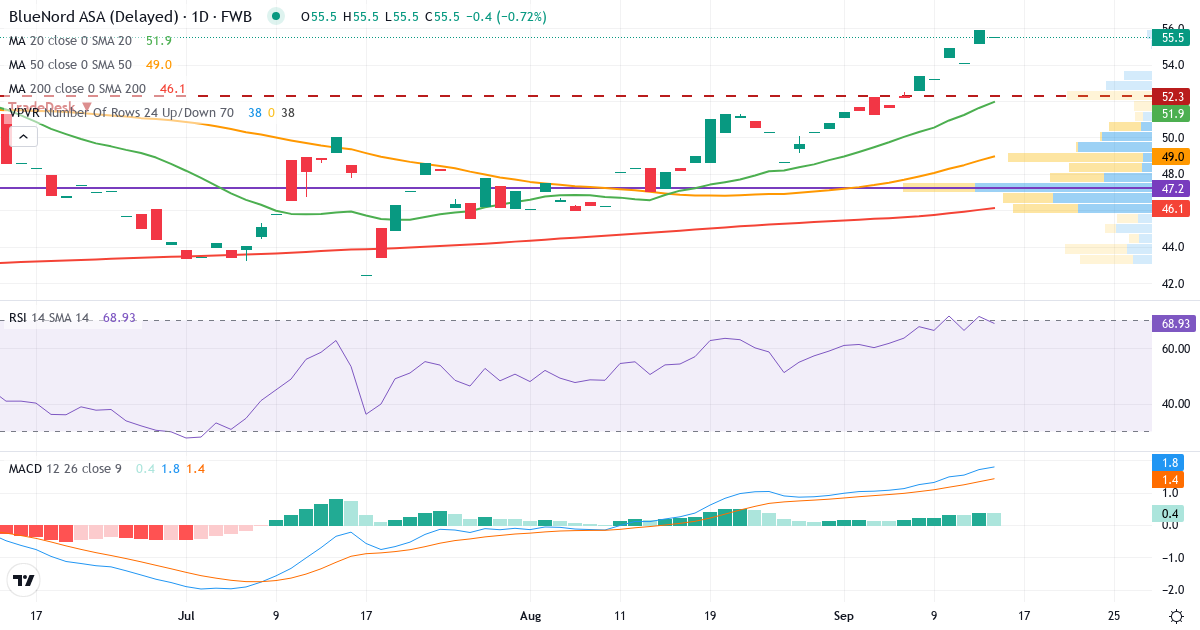1200x630 pixels.
Task: Click the Aug date on time axis
Action: pyautogui.click(x=531, y=616)
